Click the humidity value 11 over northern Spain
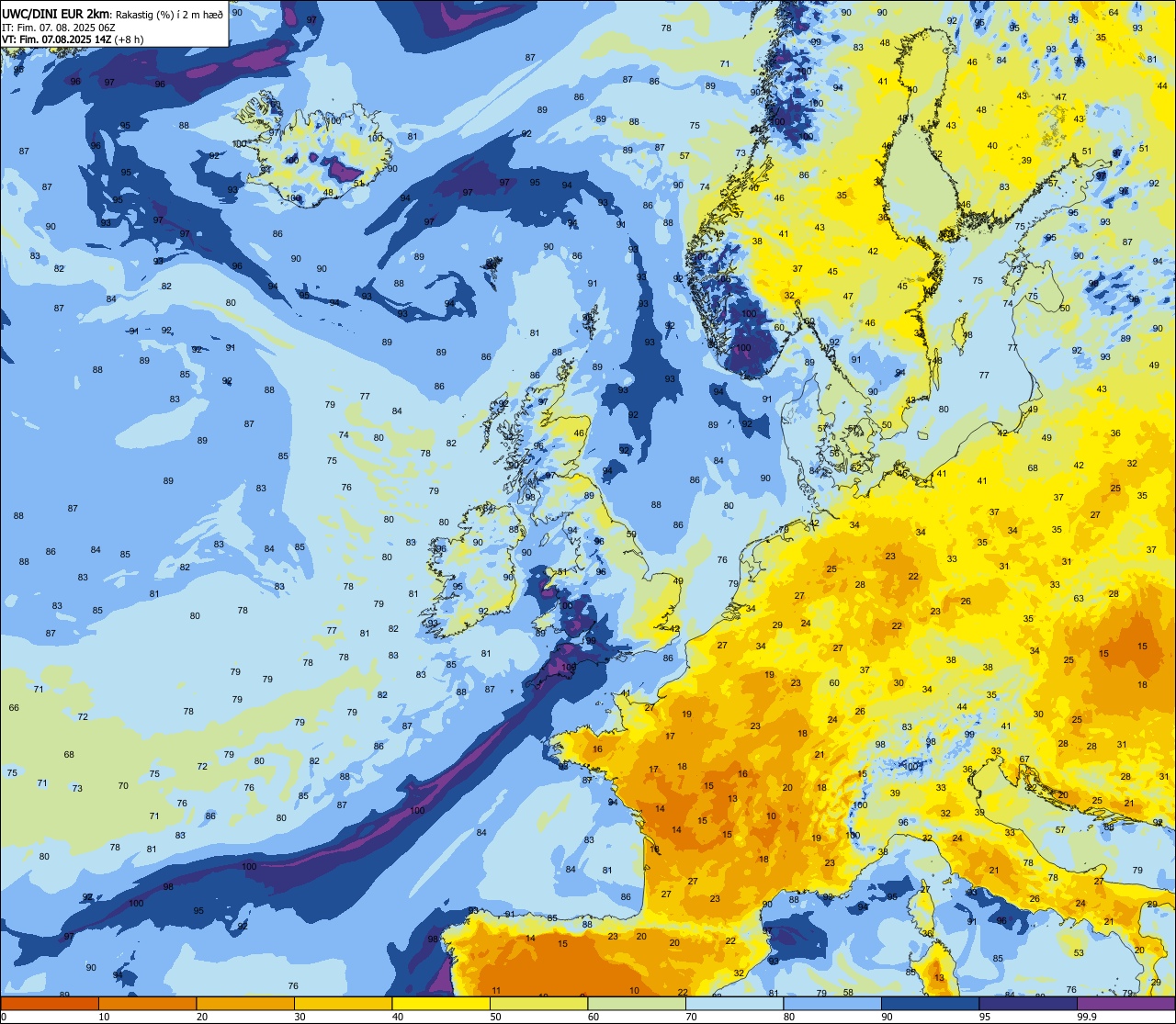Screen dimensions: 1176x1024 496,990
